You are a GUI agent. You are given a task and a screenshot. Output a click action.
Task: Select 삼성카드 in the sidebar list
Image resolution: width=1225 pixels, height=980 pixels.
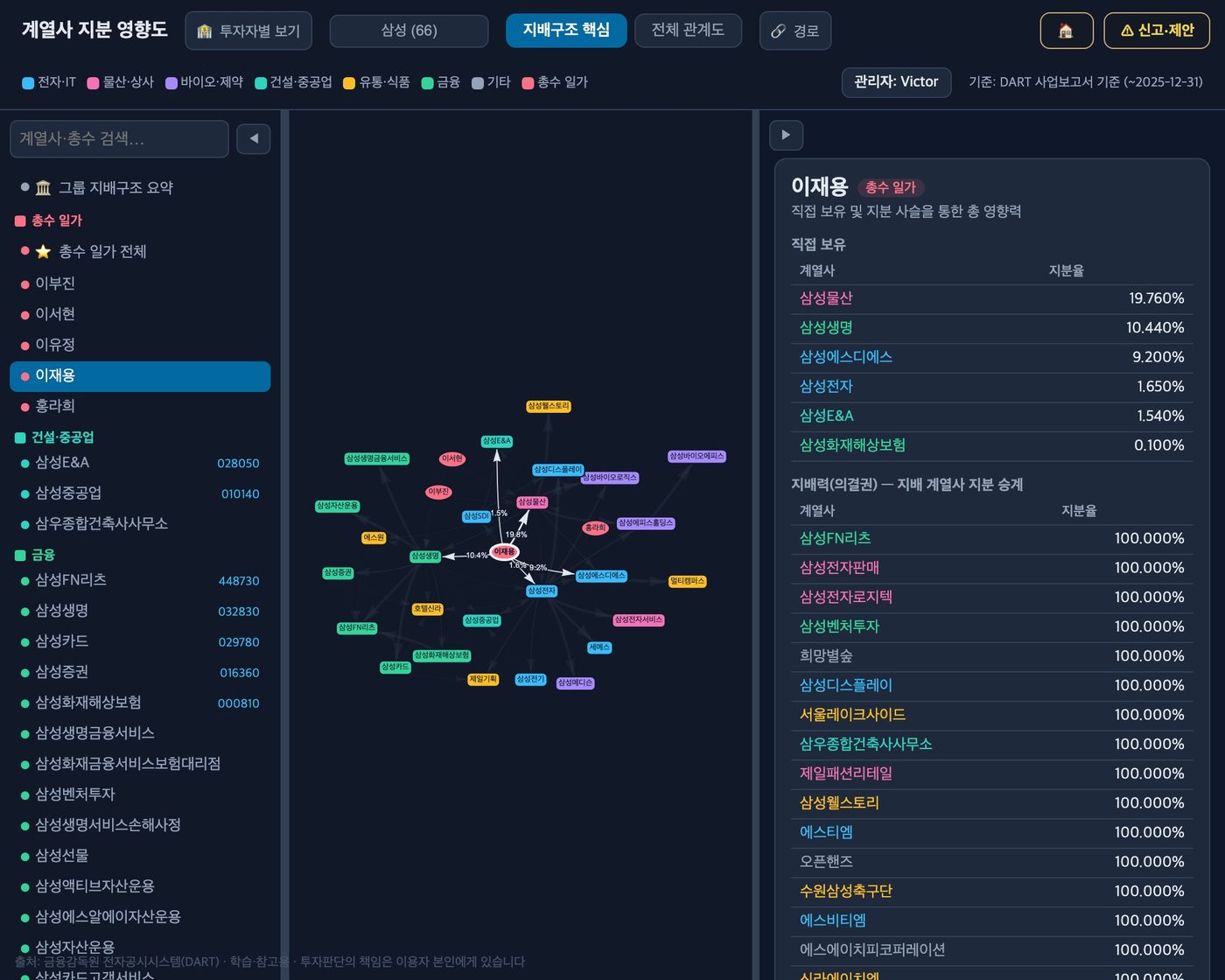(140, 641)
